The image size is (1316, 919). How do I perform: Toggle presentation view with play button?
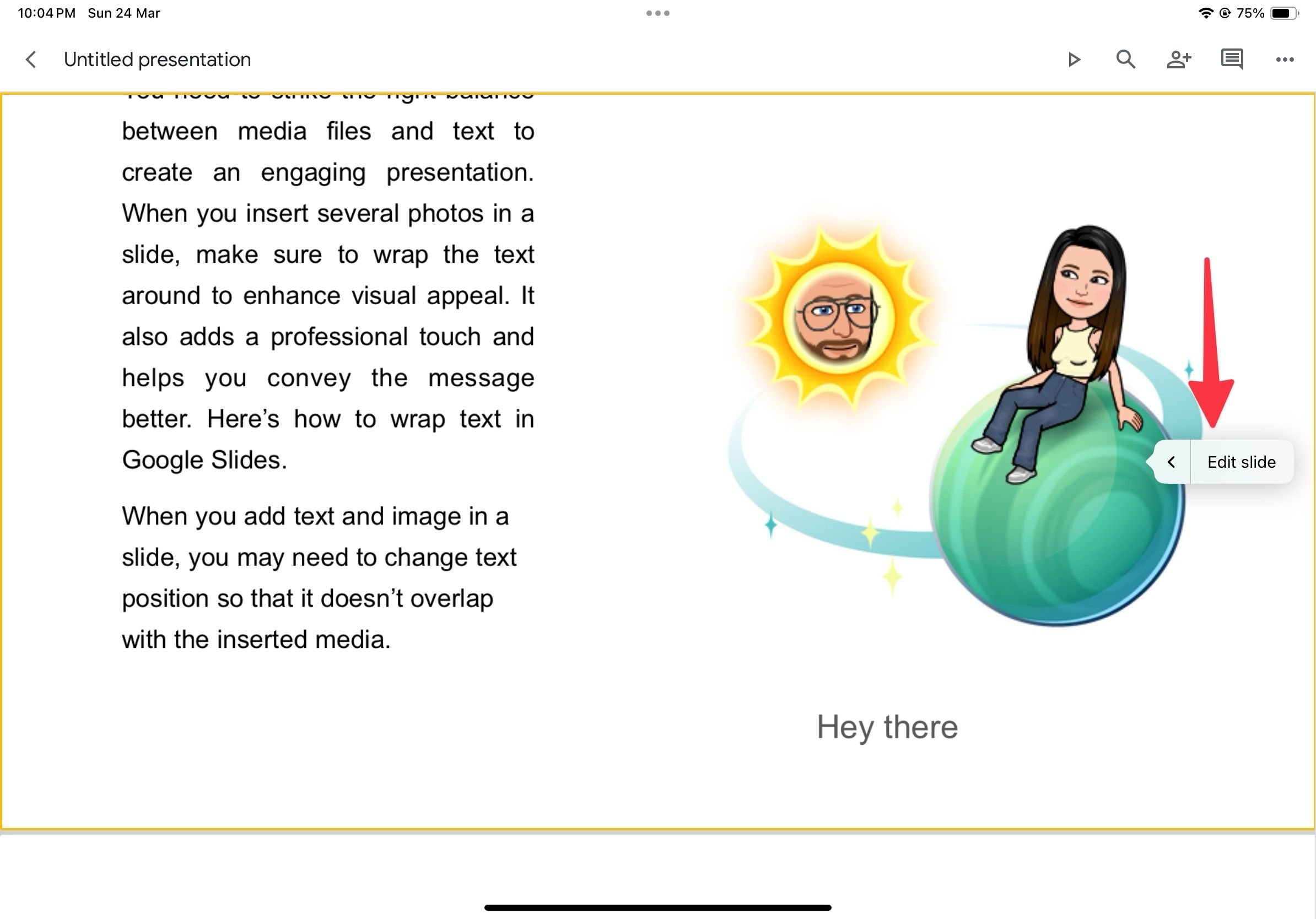coord(1075,59)
